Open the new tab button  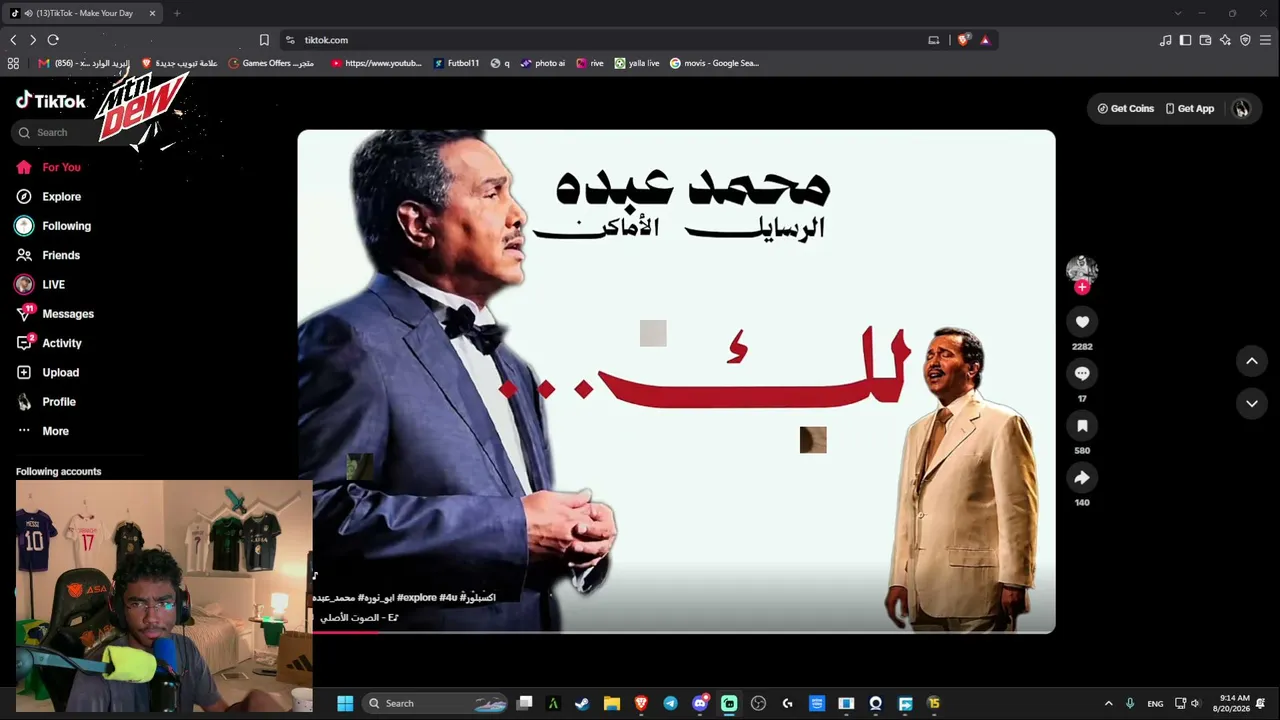click(177, 13)
